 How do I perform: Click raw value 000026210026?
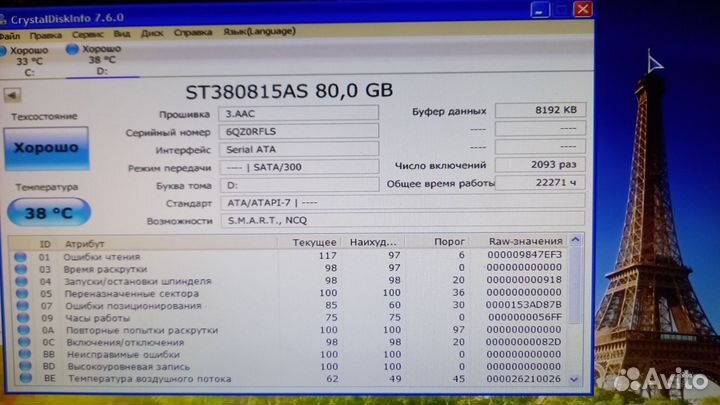pos(523,379)
